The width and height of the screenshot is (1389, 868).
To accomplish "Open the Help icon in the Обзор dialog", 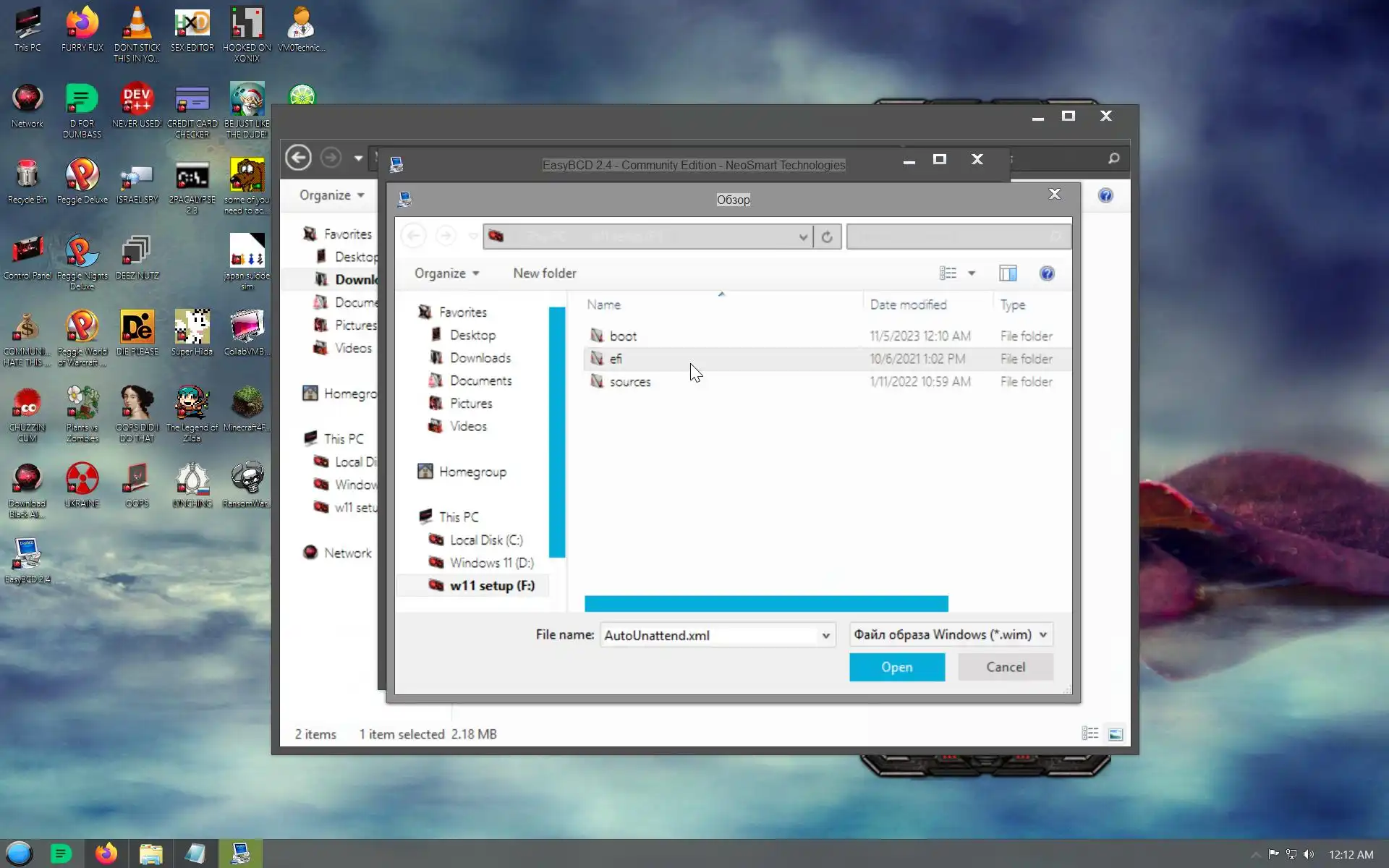I will click(1046, 273).
